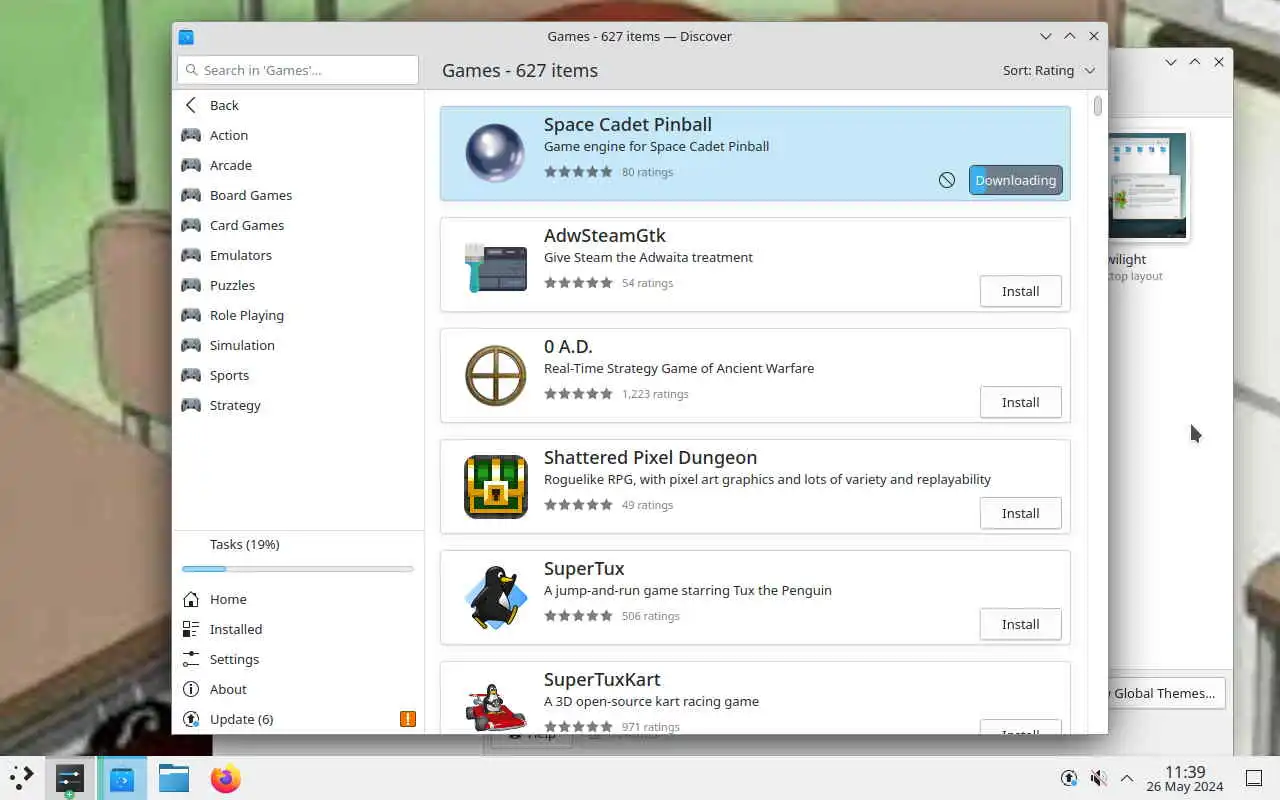Click System Settings in the taskbar
1280x800 pixels.
pyautogui.click(x=70, y=778)
